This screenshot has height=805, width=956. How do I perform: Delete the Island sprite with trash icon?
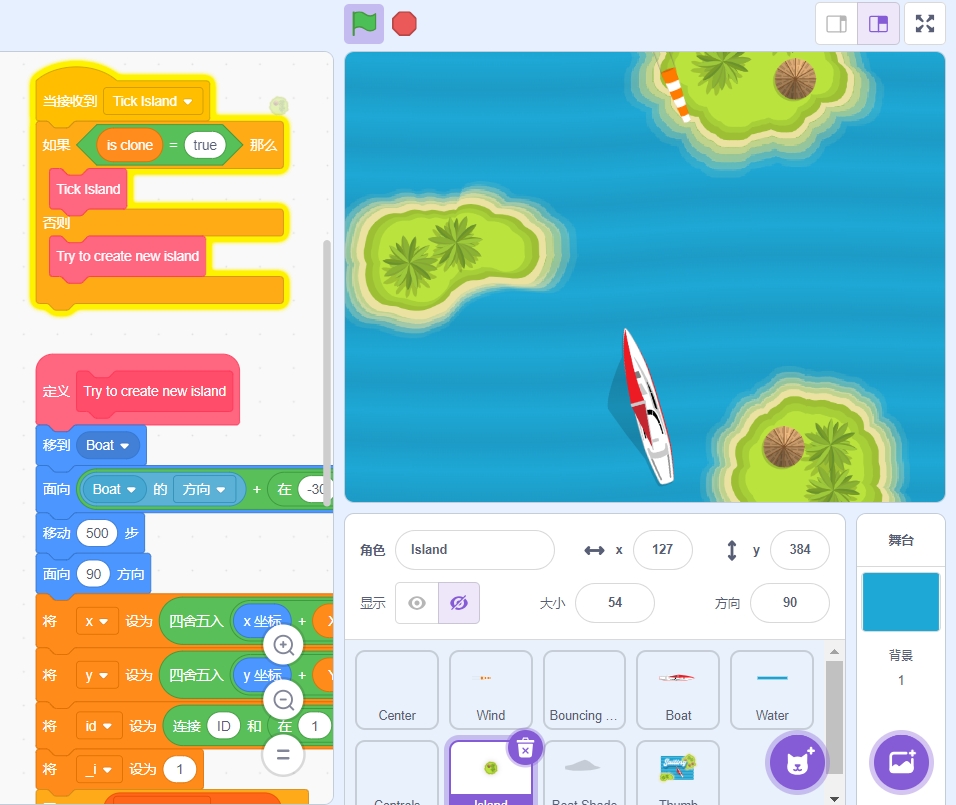[x=525, y=748]
